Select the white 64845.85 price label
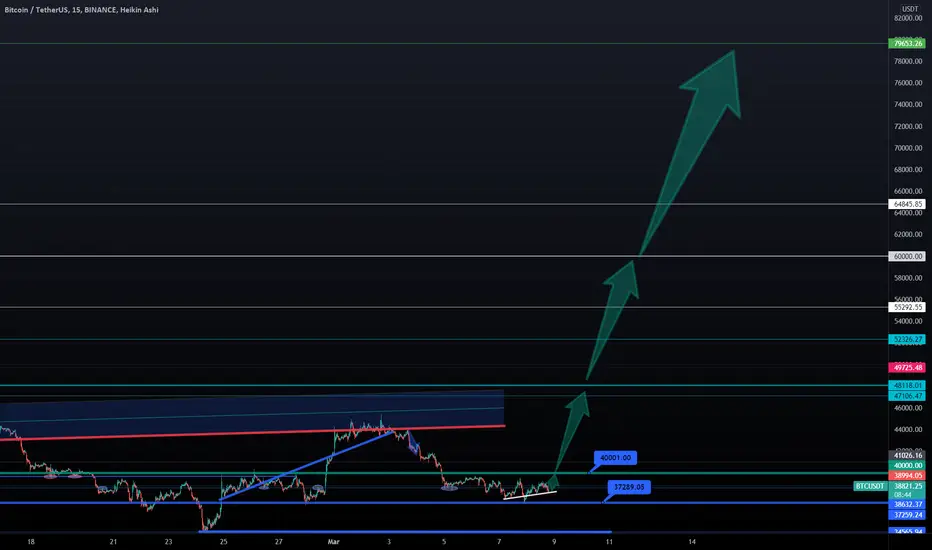The height and width of the screenshot is (550, 932). coord(907,204)
